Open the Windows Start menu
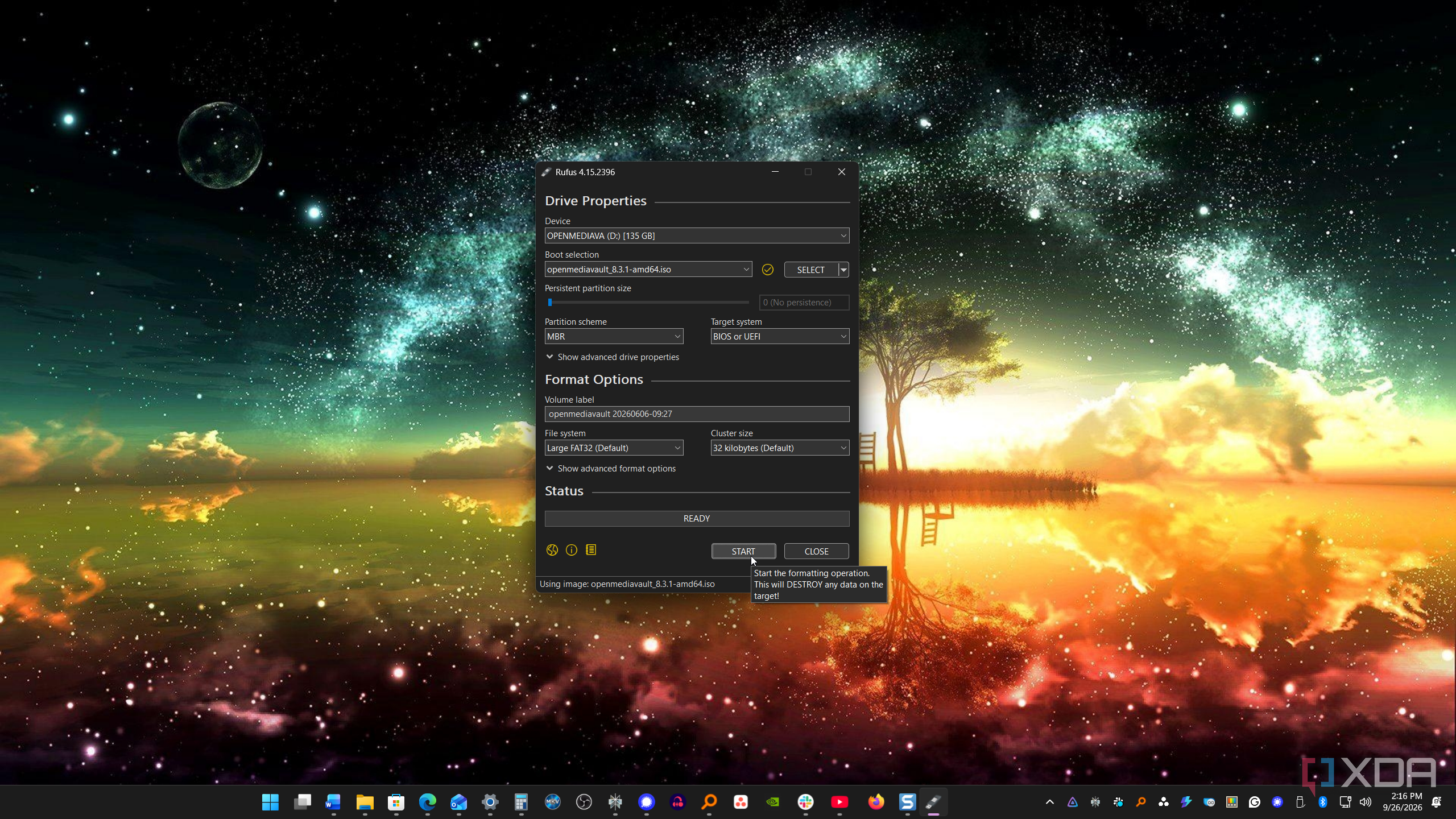The image size is (1456, 819). click(270, 802)
